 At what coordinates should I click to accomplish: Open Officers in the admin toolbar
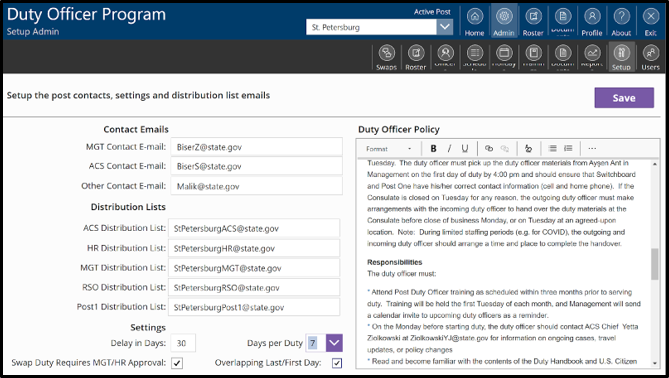[x=445, y=57]
